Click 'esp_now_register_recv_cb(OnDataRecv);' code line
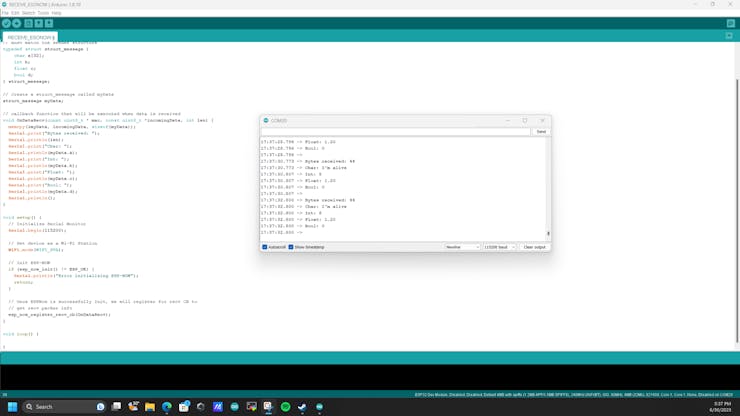740x416 pixels. [59, 314]
